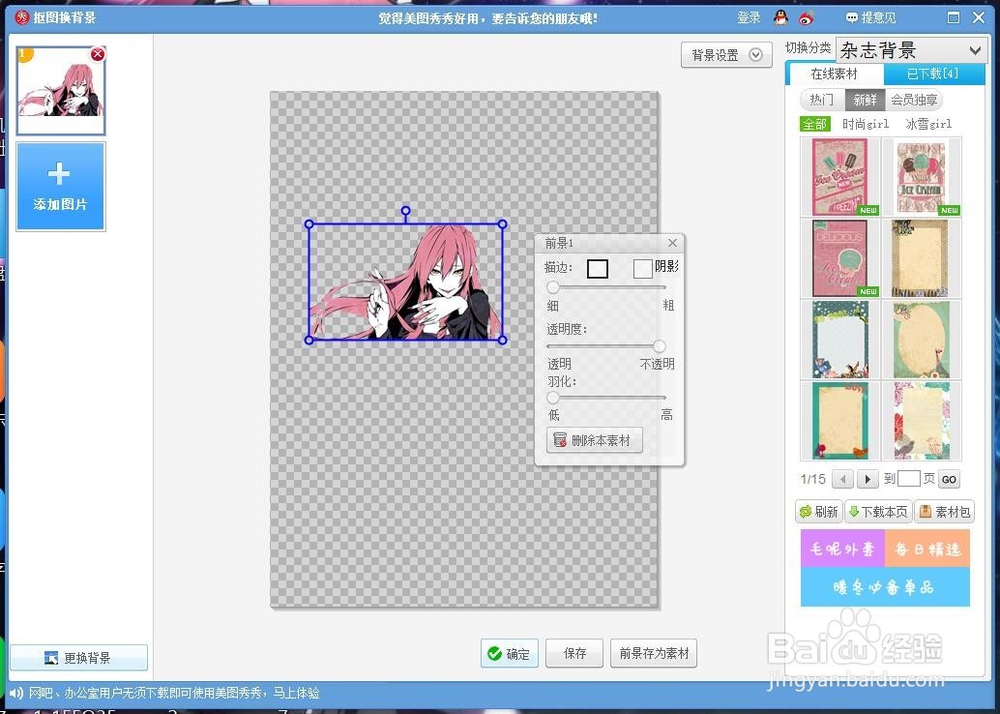The image size is (1000, 714).
Task: Click the bottom-right selection corner handle
Action: pos(503,340)
